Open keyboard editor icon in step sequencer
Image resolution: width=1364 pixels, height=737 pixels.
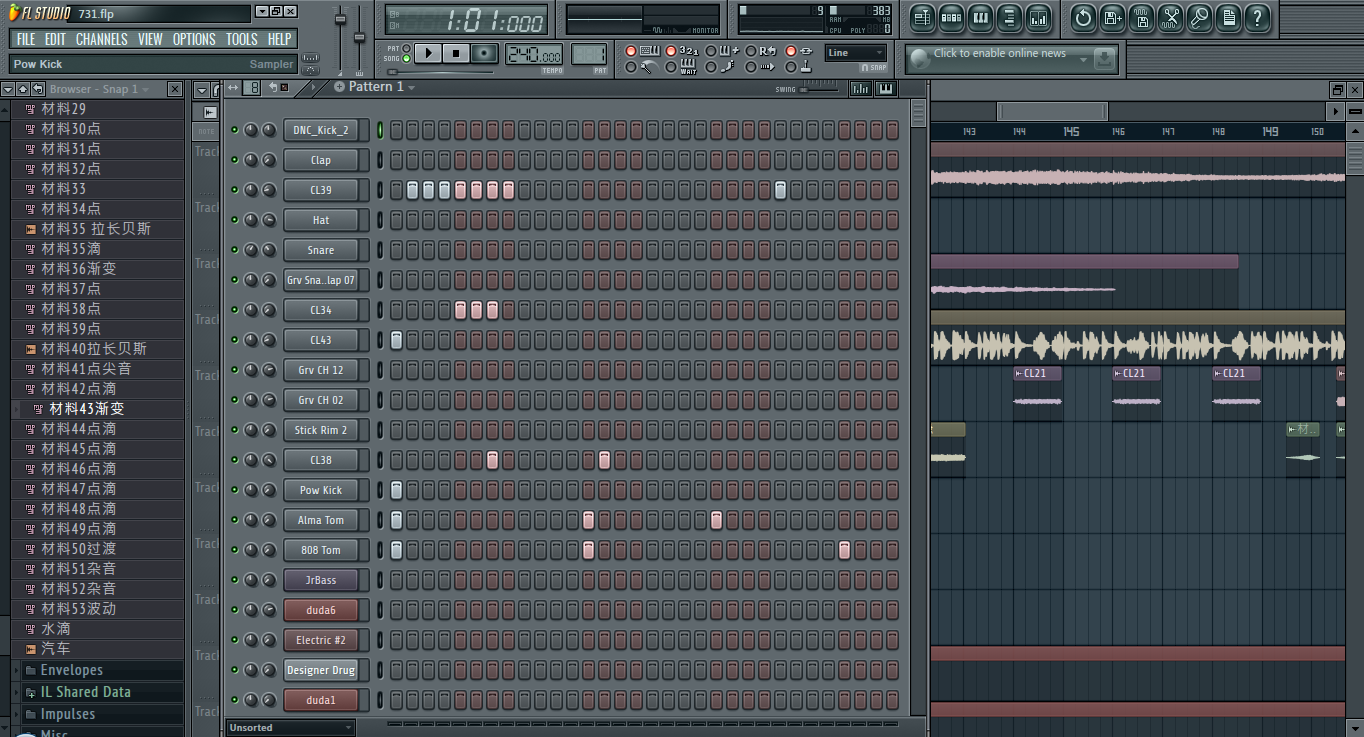[884, 89]
